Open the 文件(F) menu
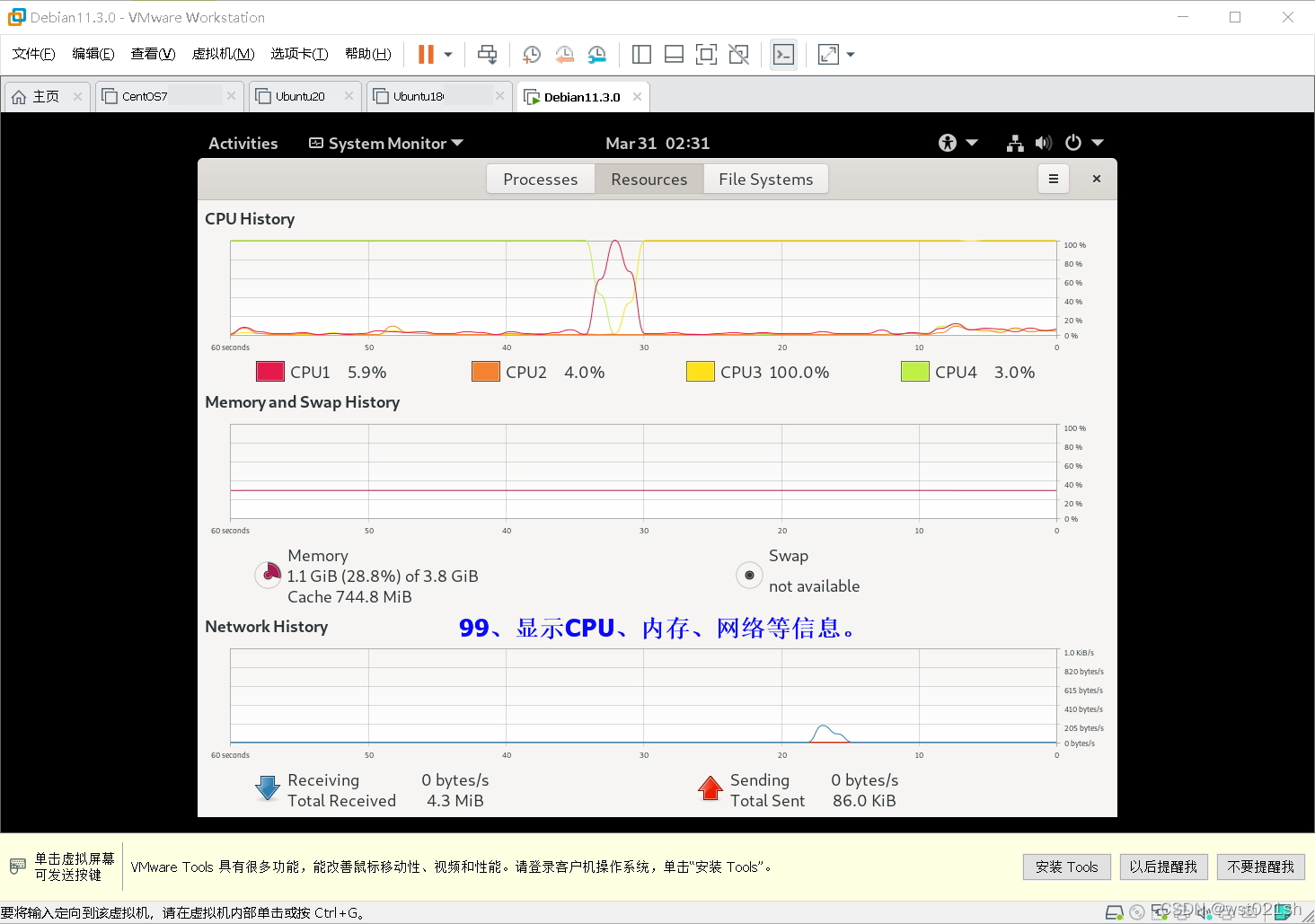Image resolution: width=1315 pixels, height=924 pixels. click(x=34, y=54)
